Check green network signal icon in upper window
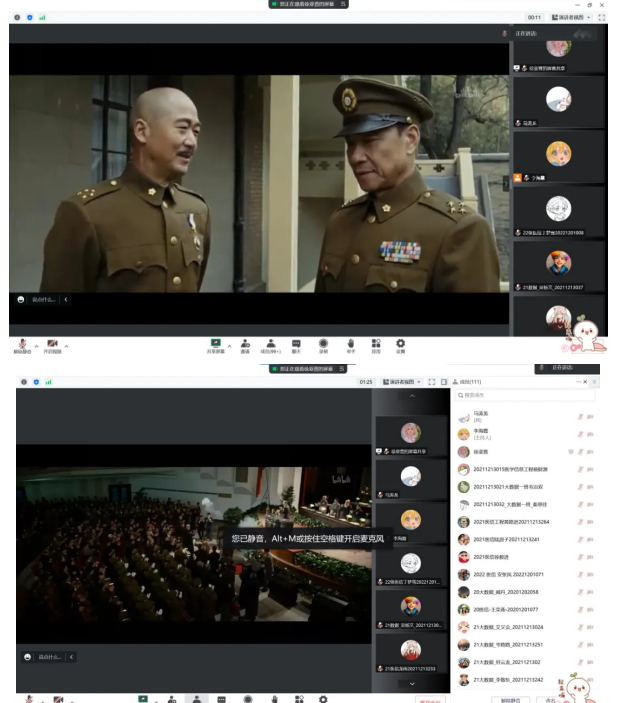 (42, 17)
